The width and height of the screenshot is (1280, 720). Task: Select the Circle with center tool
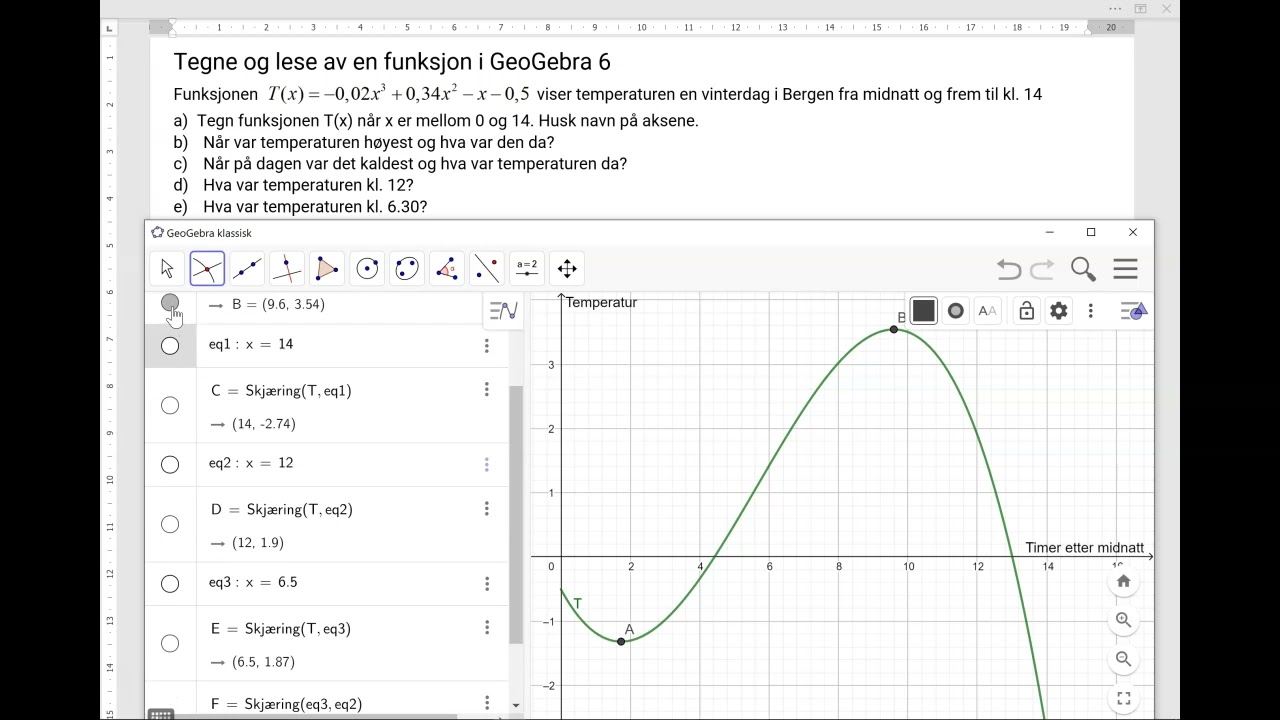click(x=367, y=268)
